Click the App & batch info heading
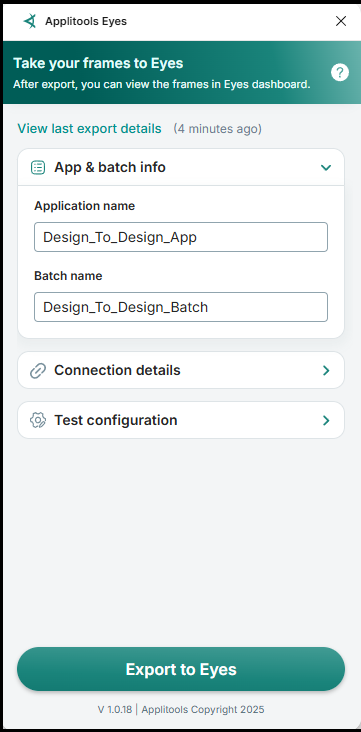361x732 pixels. pos(110,167)
